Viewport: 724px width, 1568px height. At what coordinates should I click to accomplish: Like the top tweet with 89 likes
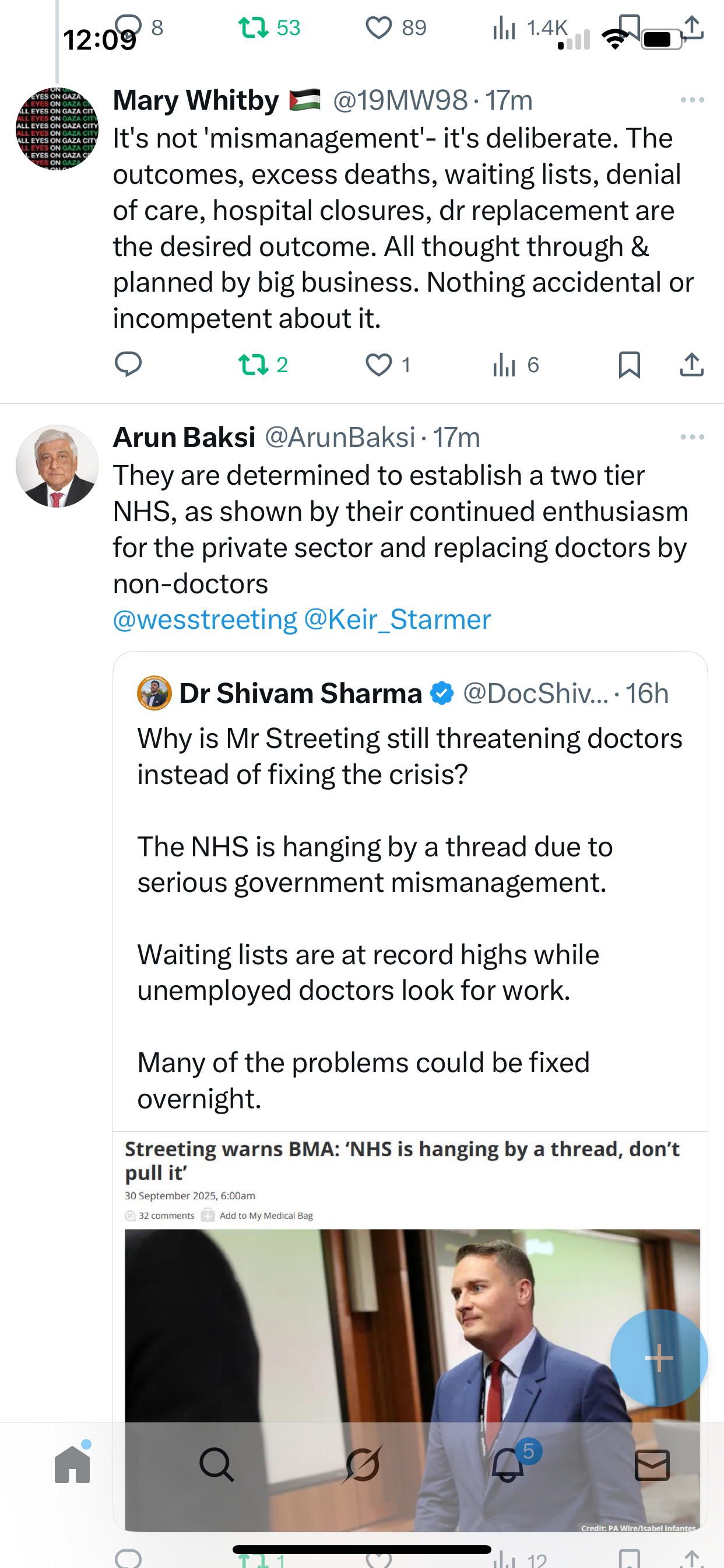378,28
